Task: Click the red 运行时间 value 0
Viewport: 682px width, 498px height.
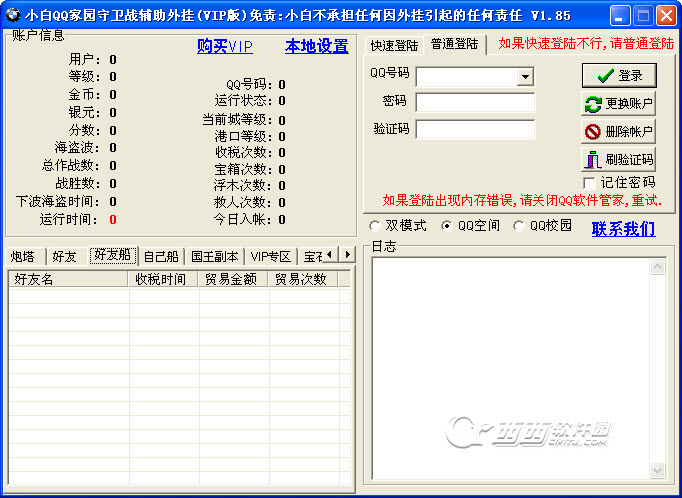Action: pos(113,220)
